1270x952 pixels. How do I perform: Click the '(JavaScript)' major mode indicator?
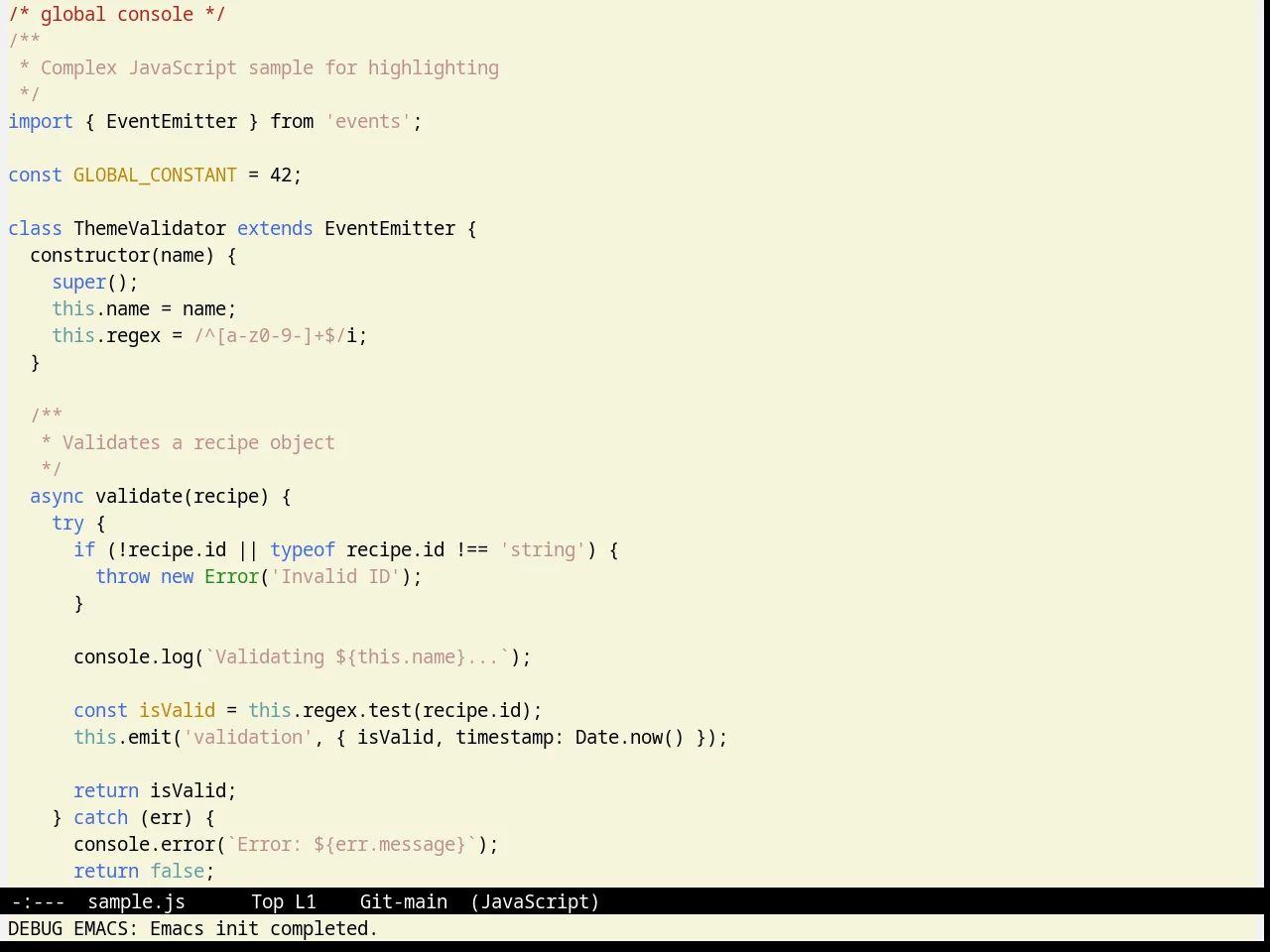[535, 901]
